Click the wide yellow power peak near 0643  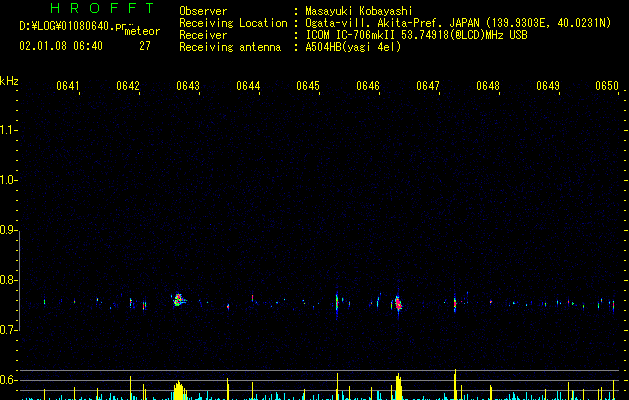point(179,390)
